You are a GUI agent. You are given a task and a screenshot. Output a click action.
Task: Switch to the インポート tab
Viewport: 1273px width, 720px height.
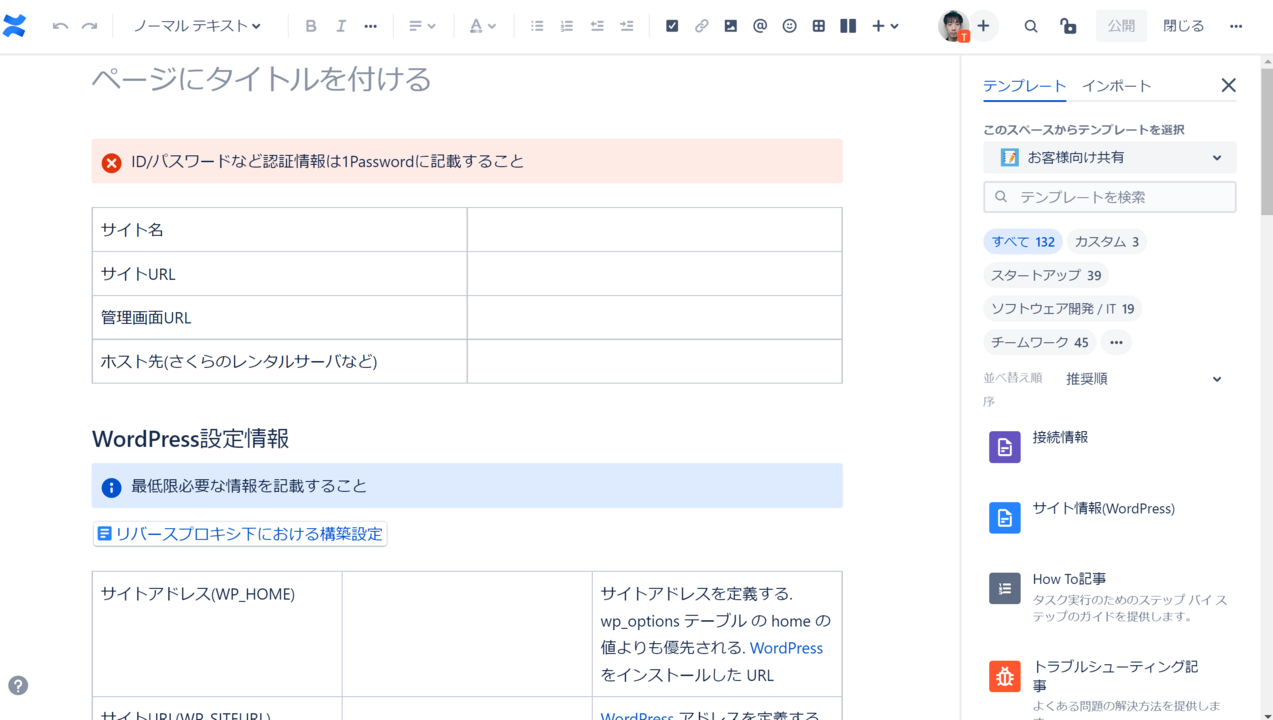tap(1116, 86)
